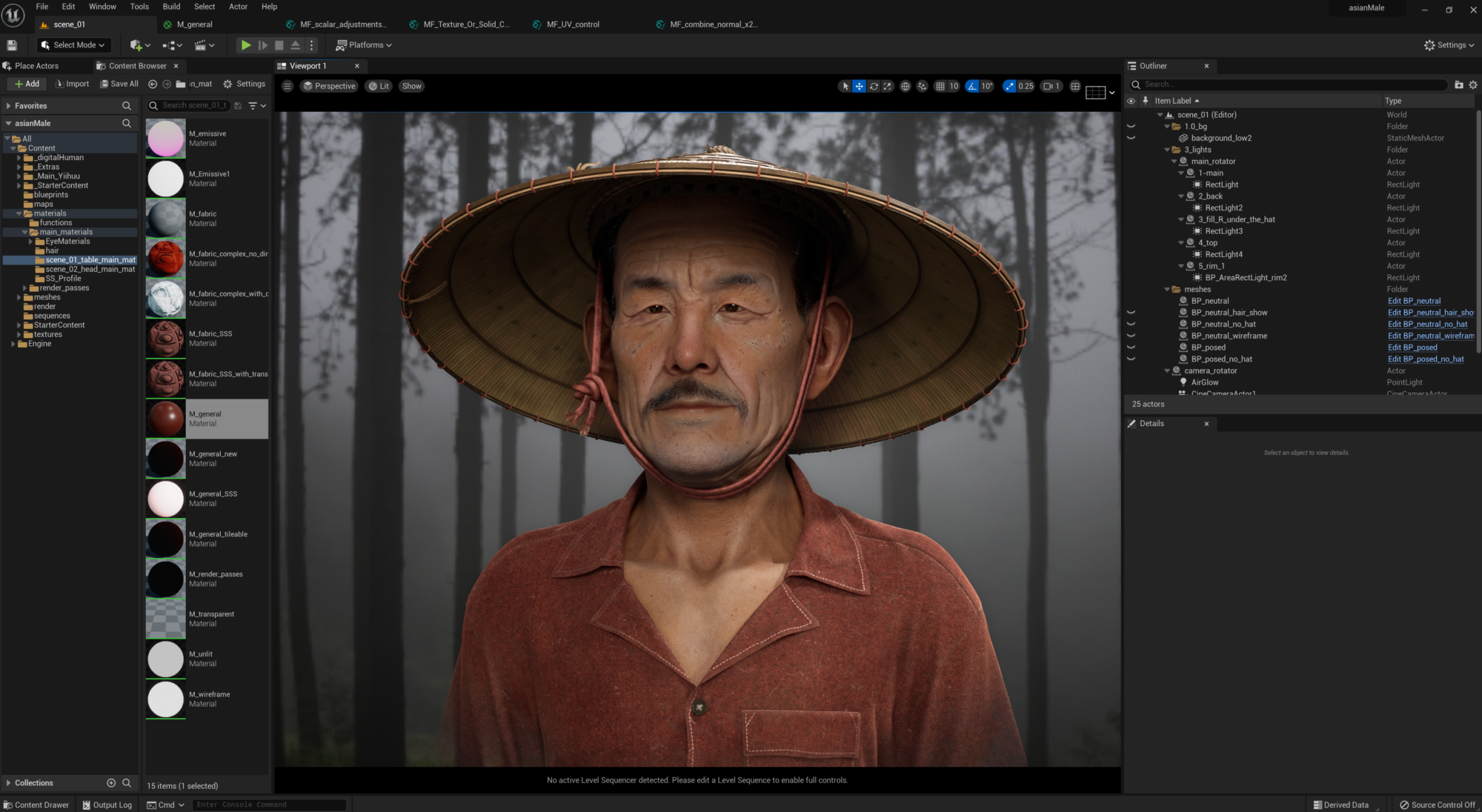Open the Build menu

[x=171, y=7]
